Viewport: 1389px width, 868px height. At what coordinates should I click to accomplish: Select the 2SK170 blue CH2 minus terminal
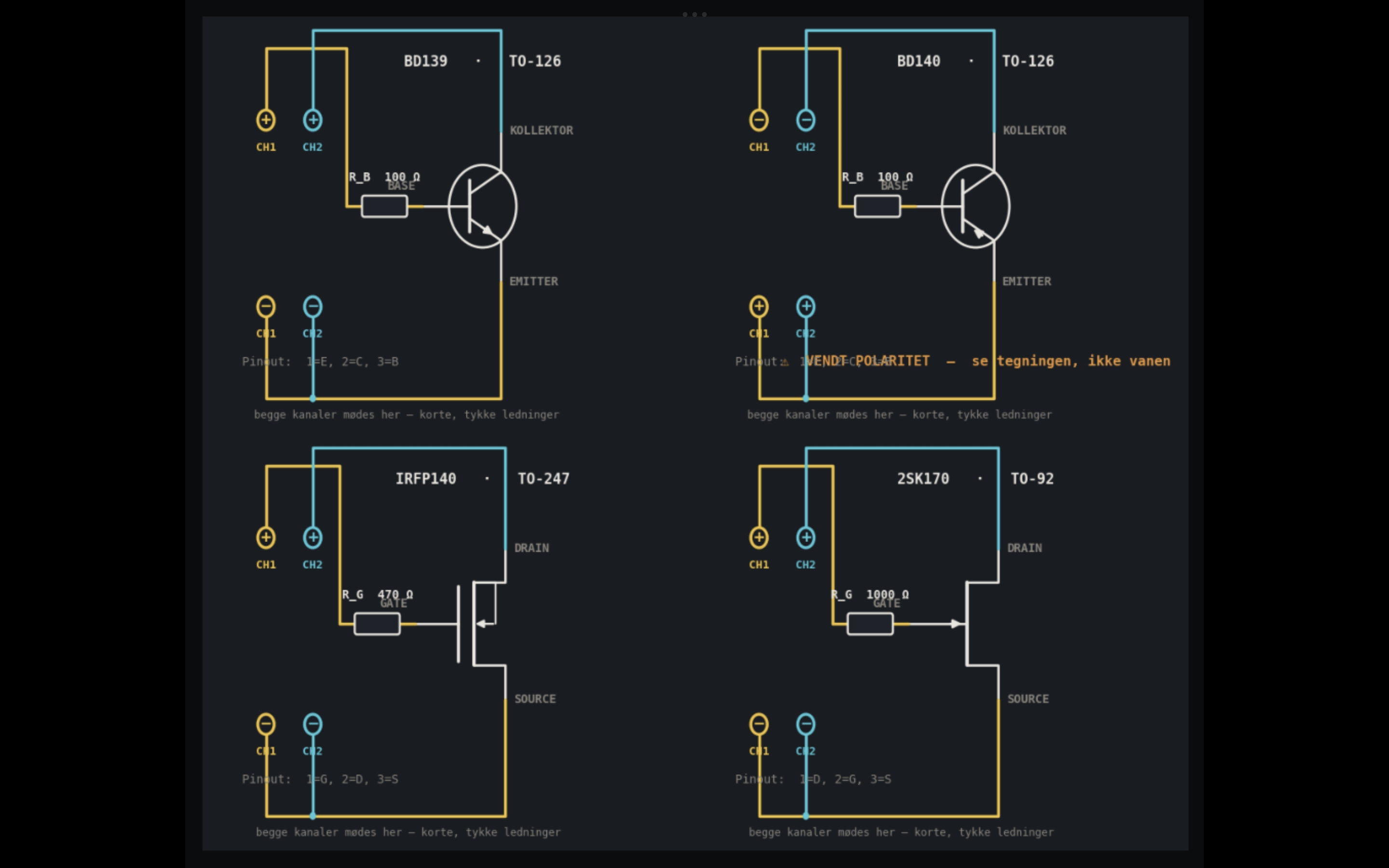tap(806, 724)
